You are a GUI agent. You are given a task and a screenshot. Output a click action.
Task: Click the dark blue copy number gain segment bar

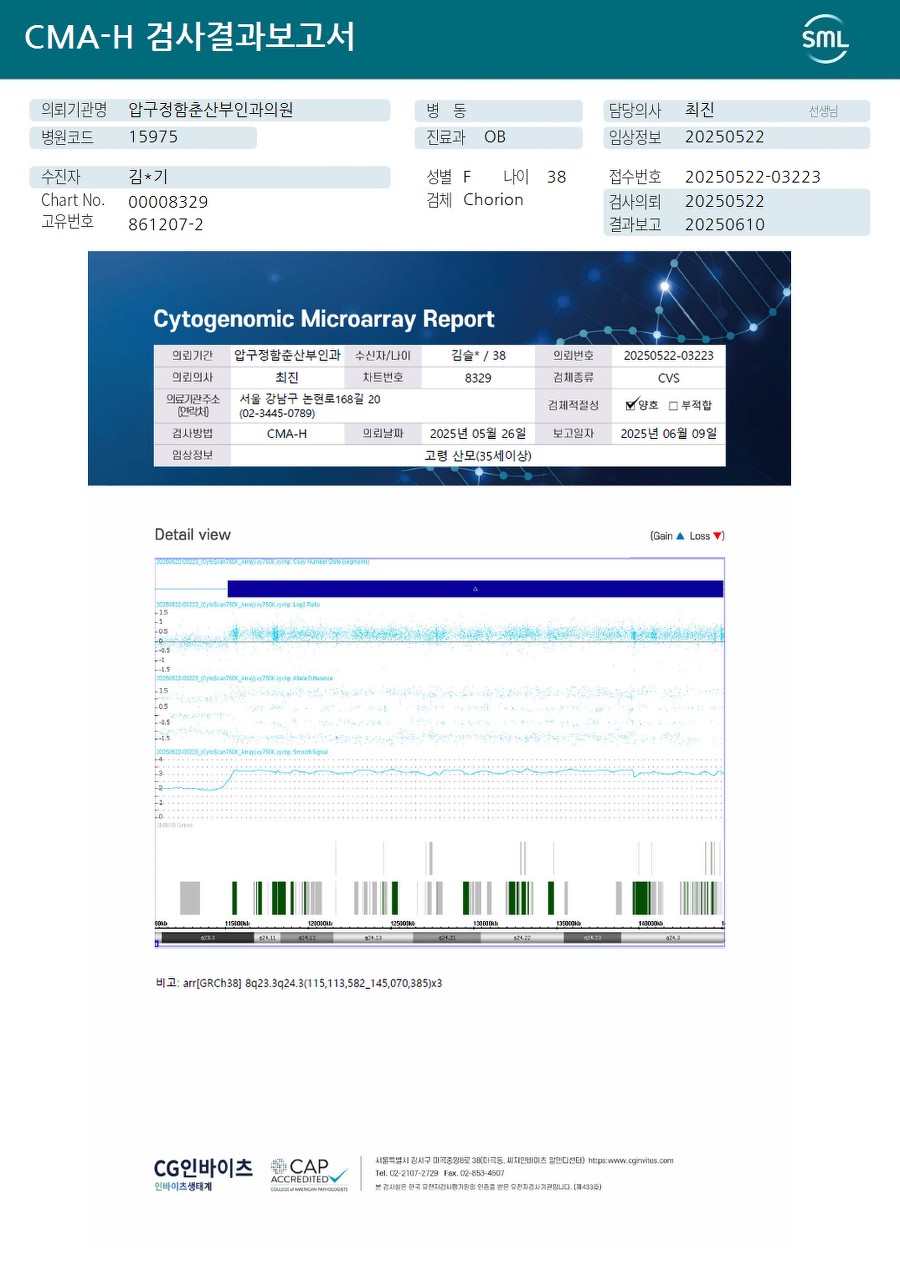point(475,589)
